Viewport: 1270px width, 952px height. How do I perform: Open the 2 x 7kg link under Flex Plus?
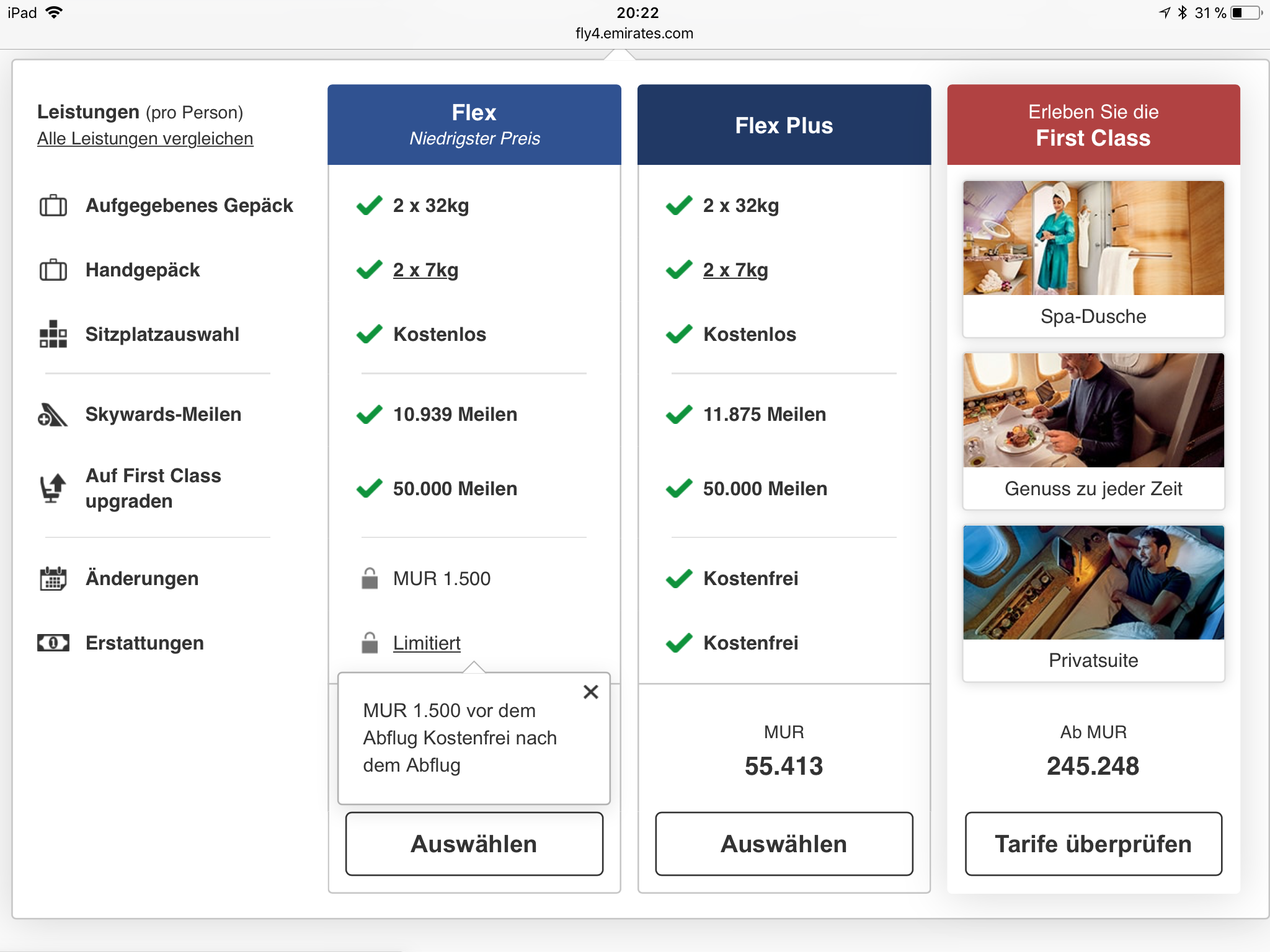click(x=735, y=270)
